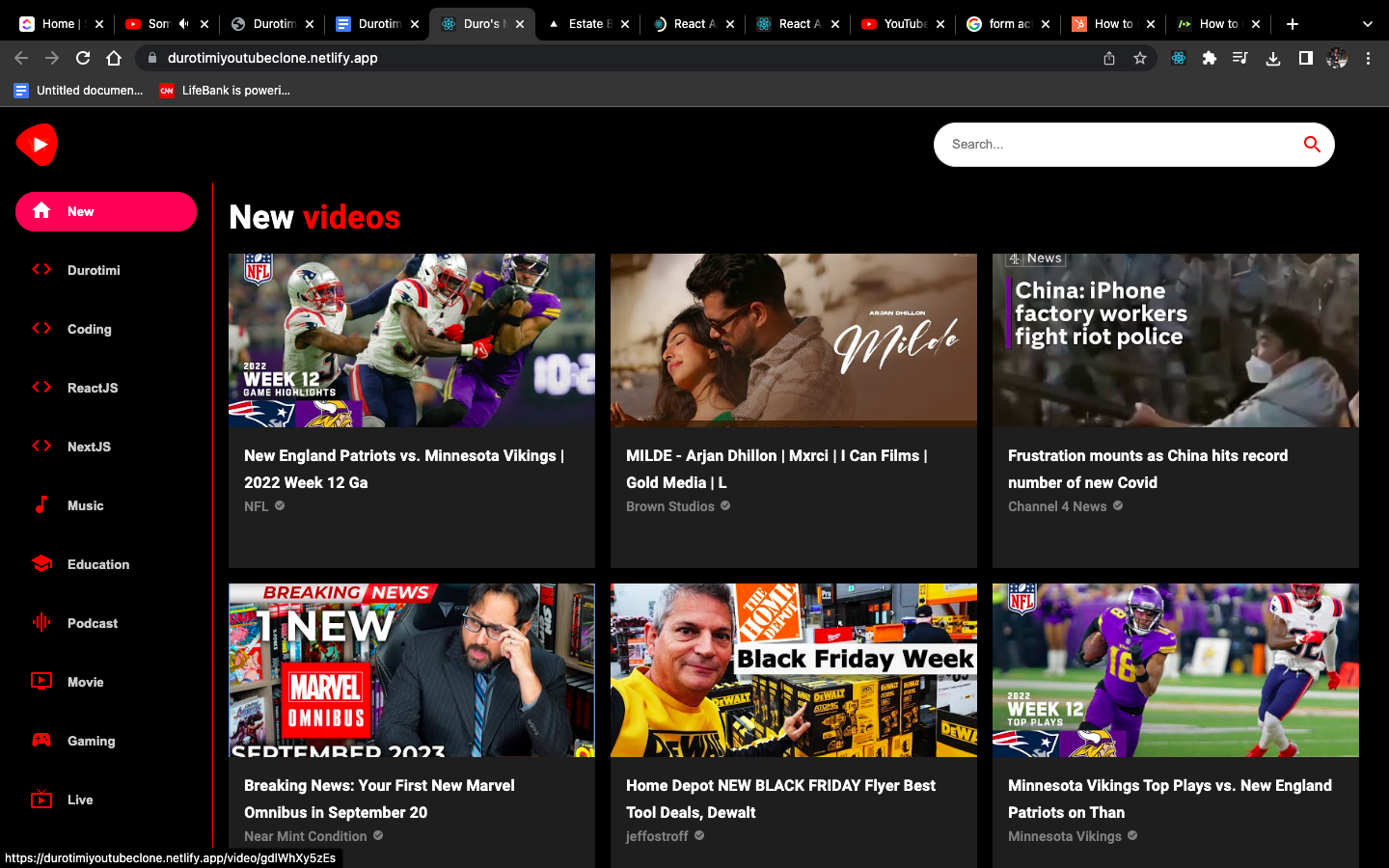
Task: Click the Search input field
Action: point(1119,145)
